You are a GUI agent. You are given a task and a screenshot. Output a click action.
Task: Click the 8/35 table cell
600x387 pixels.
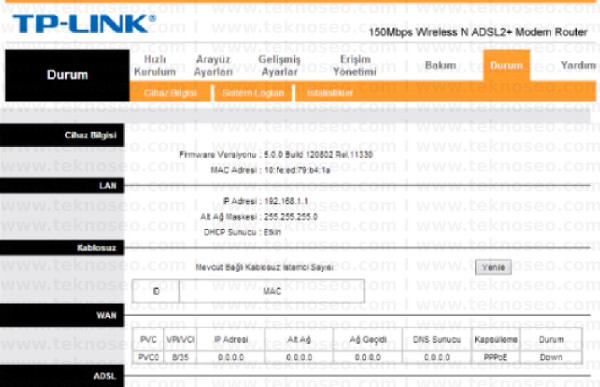click(x=180, y=357)
